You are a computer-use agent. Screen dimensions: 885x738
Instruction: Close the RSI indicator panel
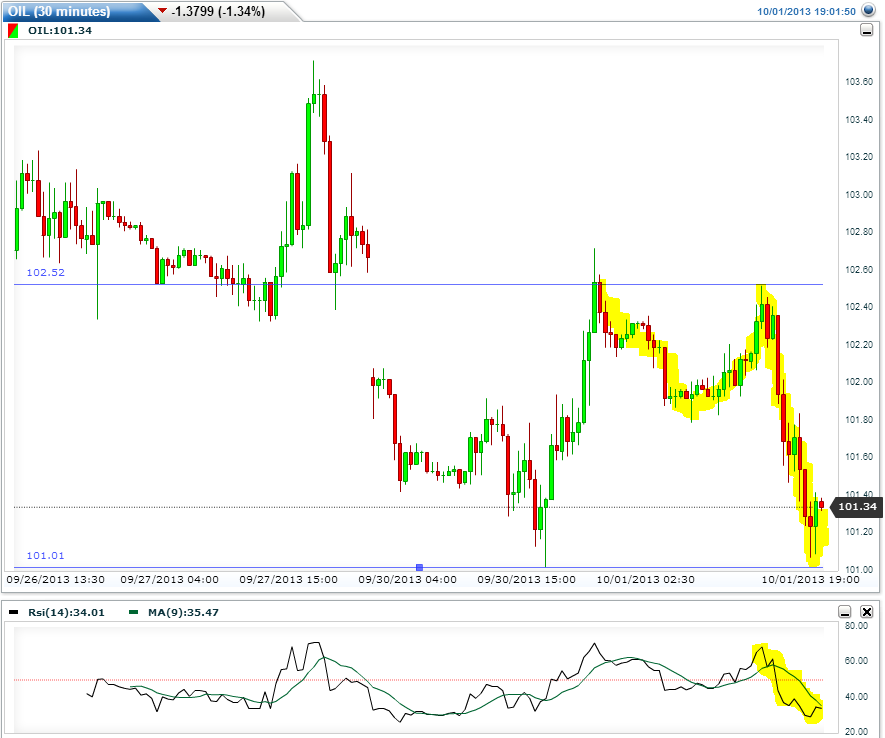866,612
